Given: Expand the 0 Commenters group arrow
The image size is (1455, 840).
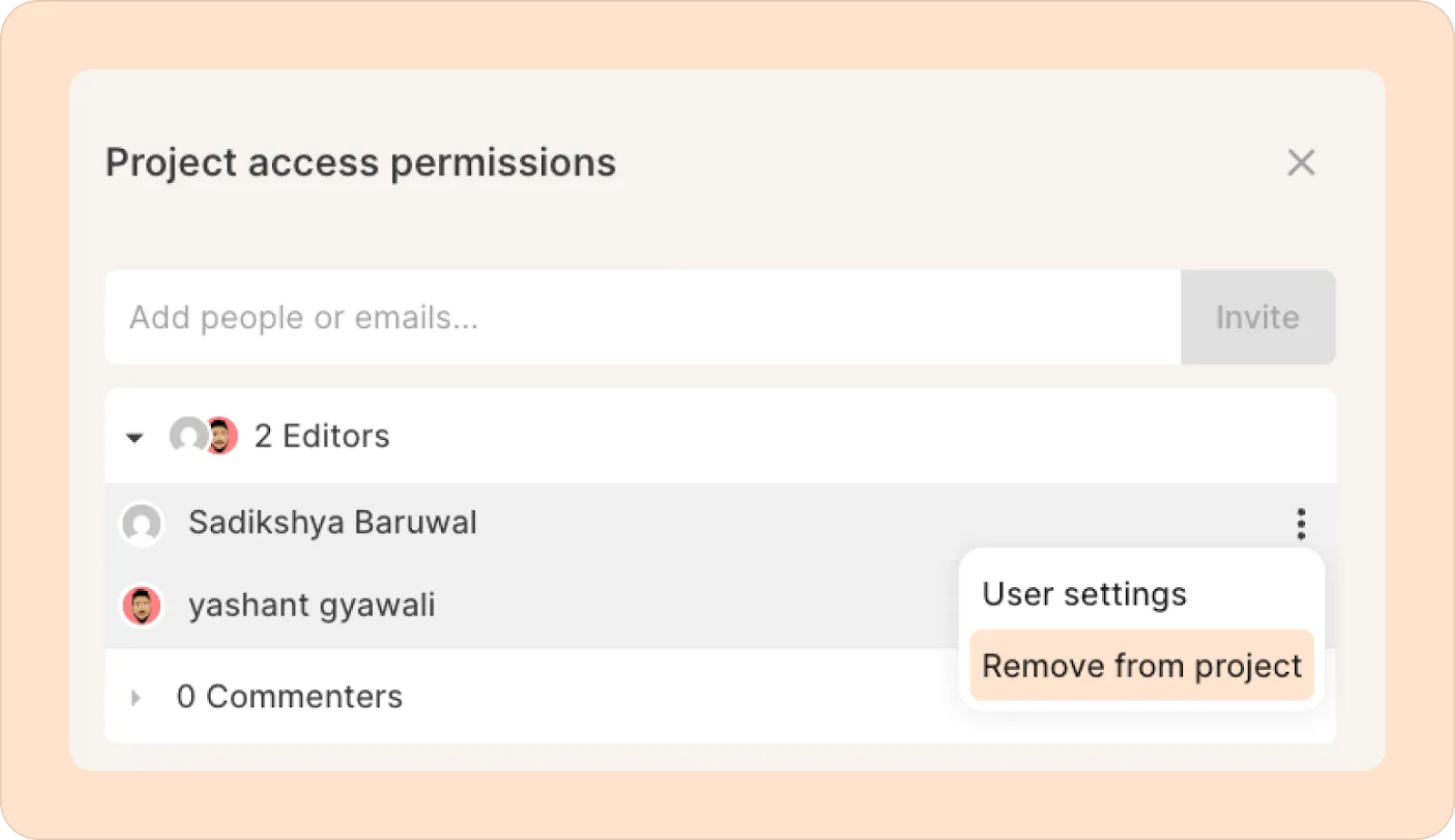Looking at the screenshot, I should click(135, 697).
